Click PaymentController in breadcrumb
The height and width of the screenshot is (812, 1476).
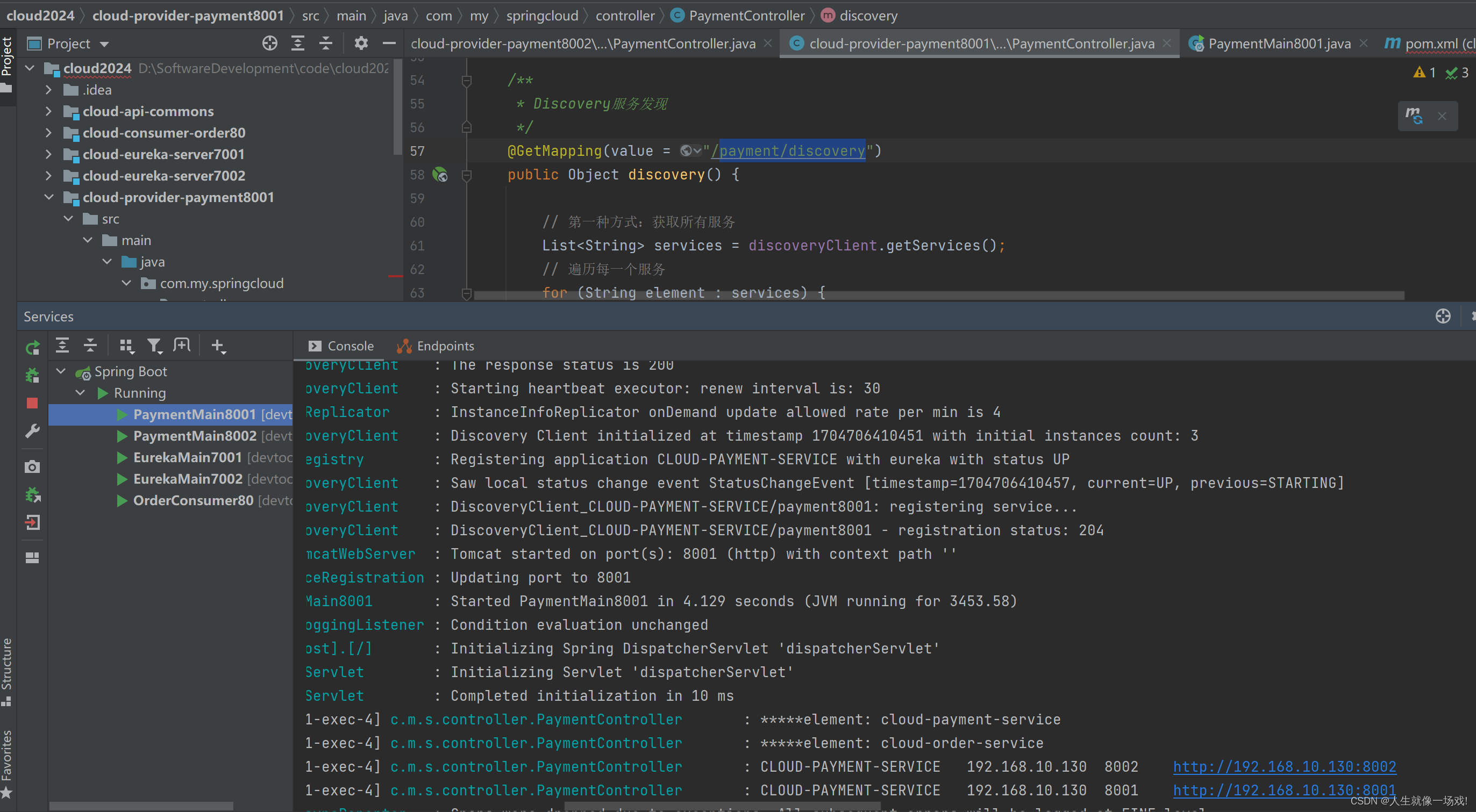pyautogui.click(x=738, y=16)
